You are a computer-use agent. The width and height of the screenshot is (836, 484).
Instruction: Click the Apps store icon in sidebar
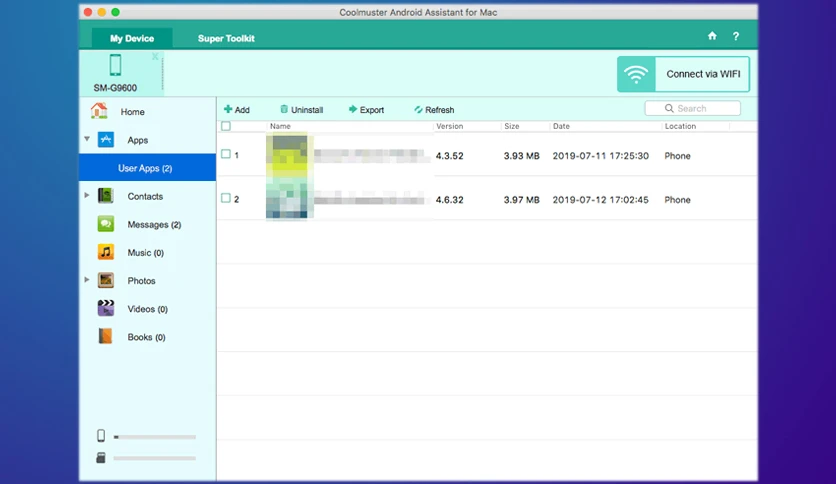[106, 140]
